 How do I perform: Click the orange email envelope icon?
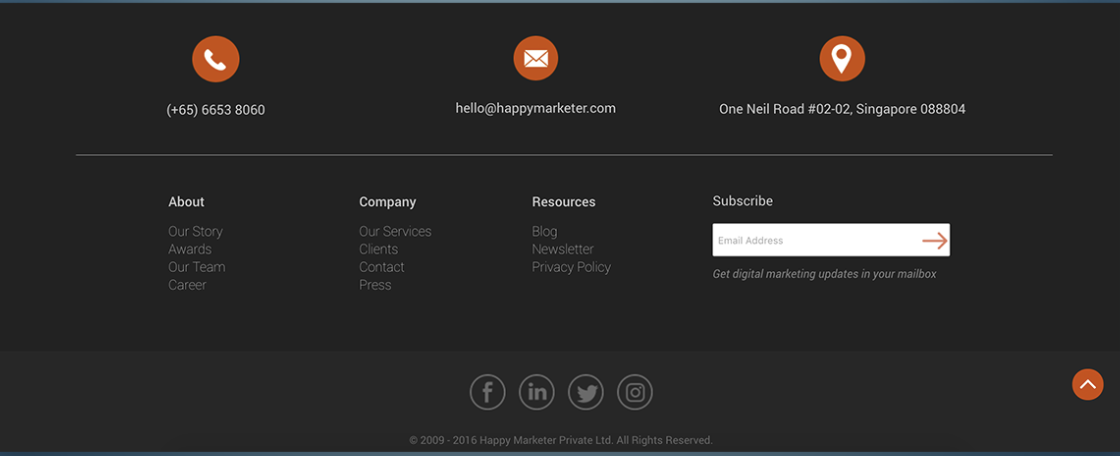536,59
